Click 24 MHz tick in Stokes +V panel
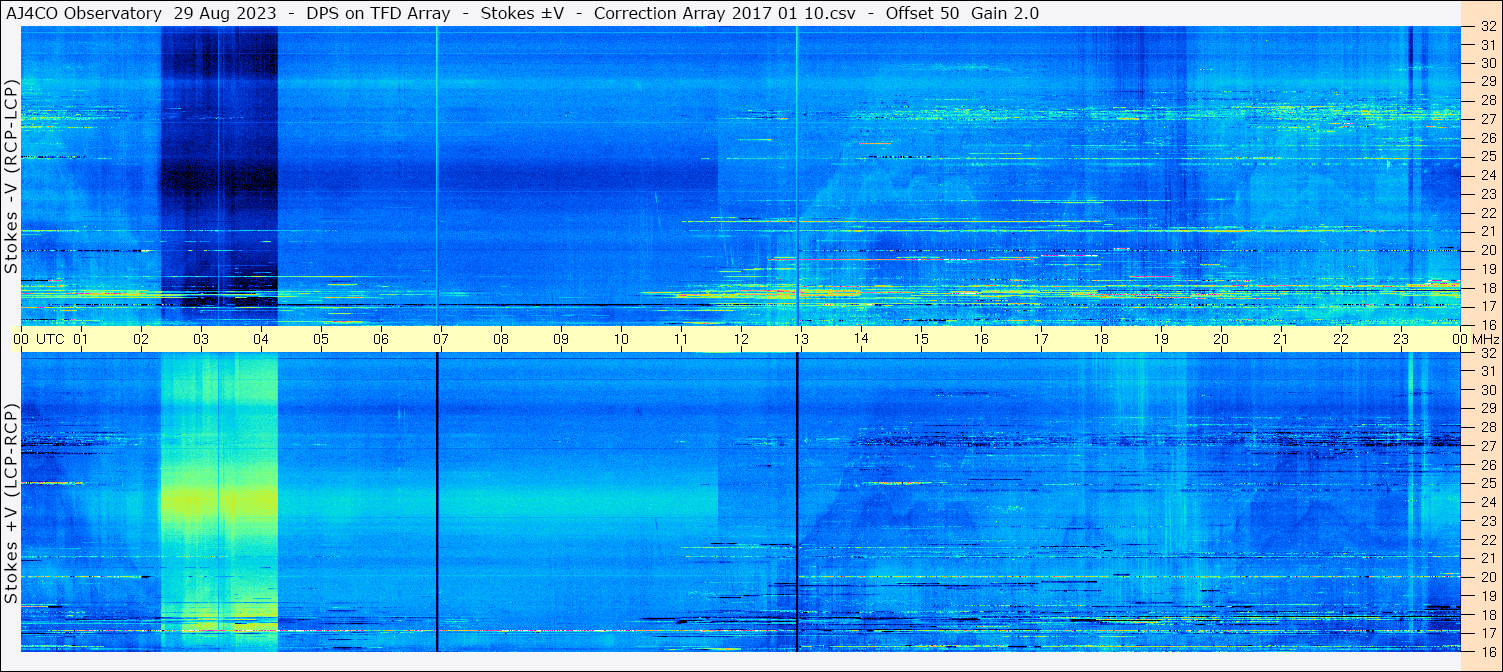The image size is (1503, 672). pyautogui.click(x=1487, y=502)
